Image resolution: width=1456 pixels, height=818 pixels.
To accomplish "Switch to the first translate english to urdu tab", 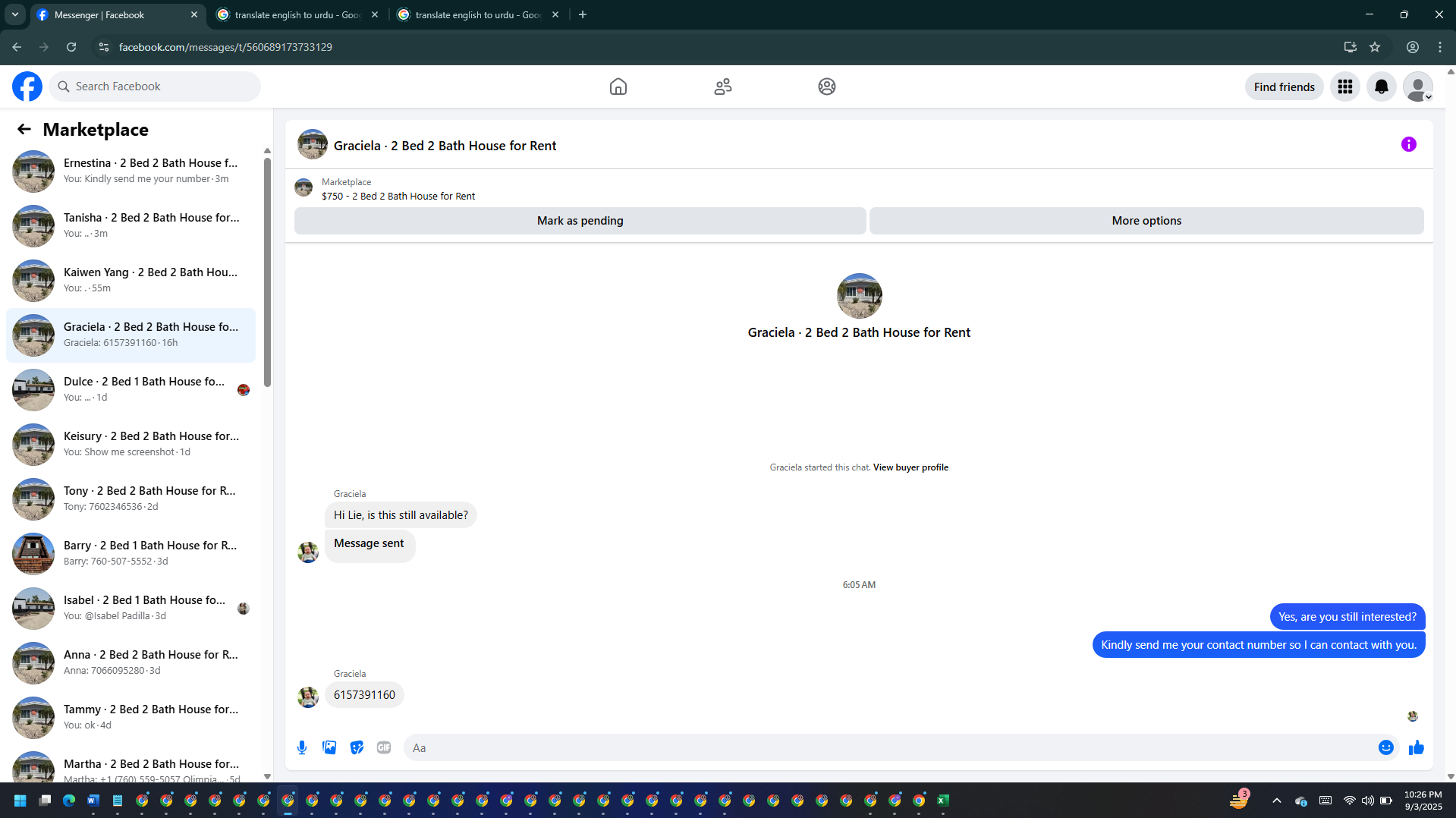I will point(297,14).
